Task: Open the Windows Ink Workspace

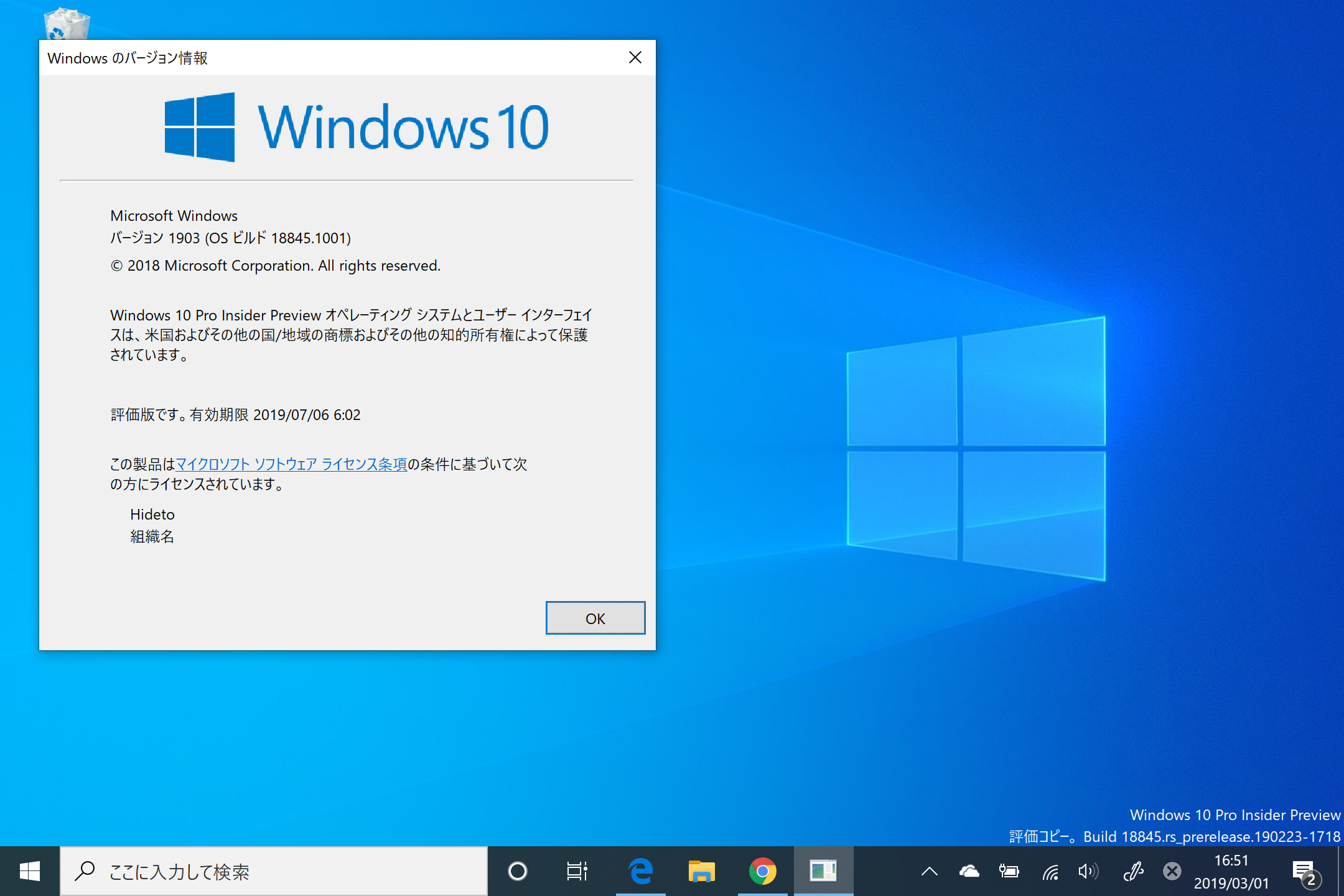Action: coord(1132,871)
